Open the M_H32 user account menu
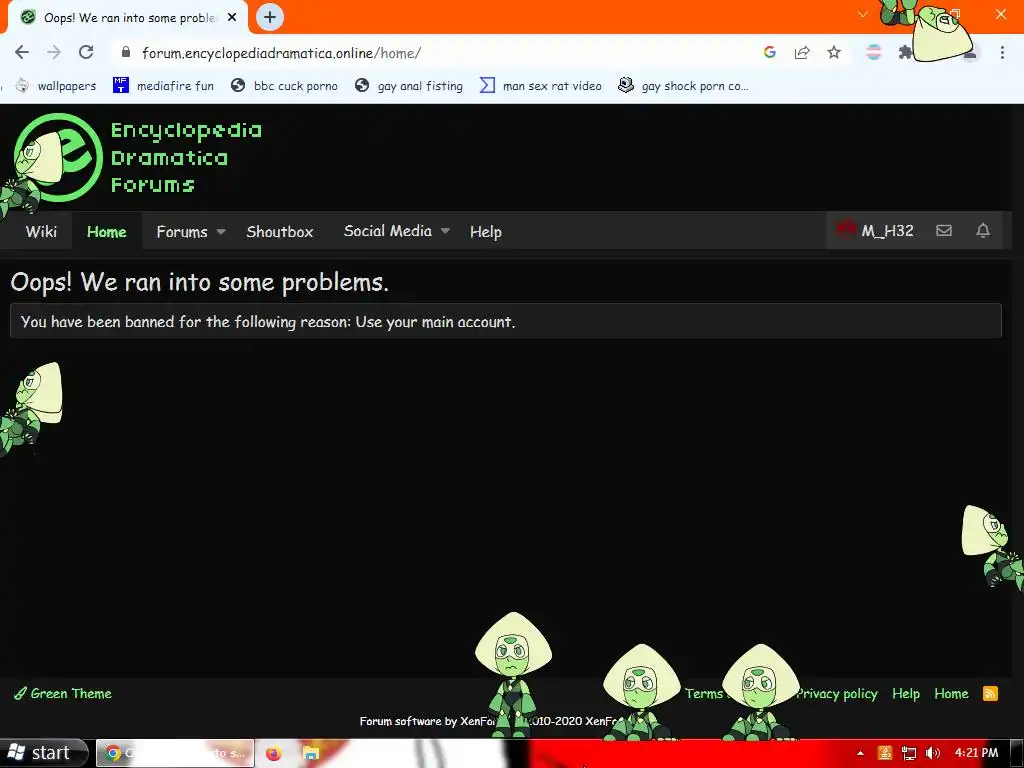 (875, 231)
